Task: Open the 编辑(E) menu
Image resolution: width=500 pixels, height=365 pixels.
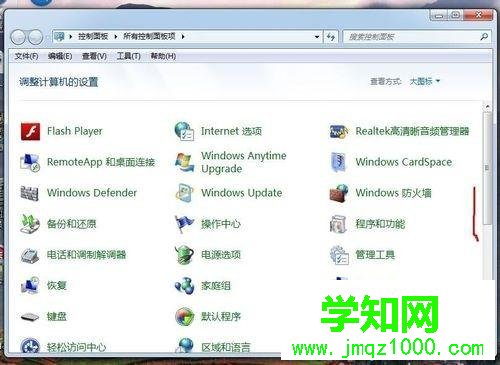Action: 60,56
